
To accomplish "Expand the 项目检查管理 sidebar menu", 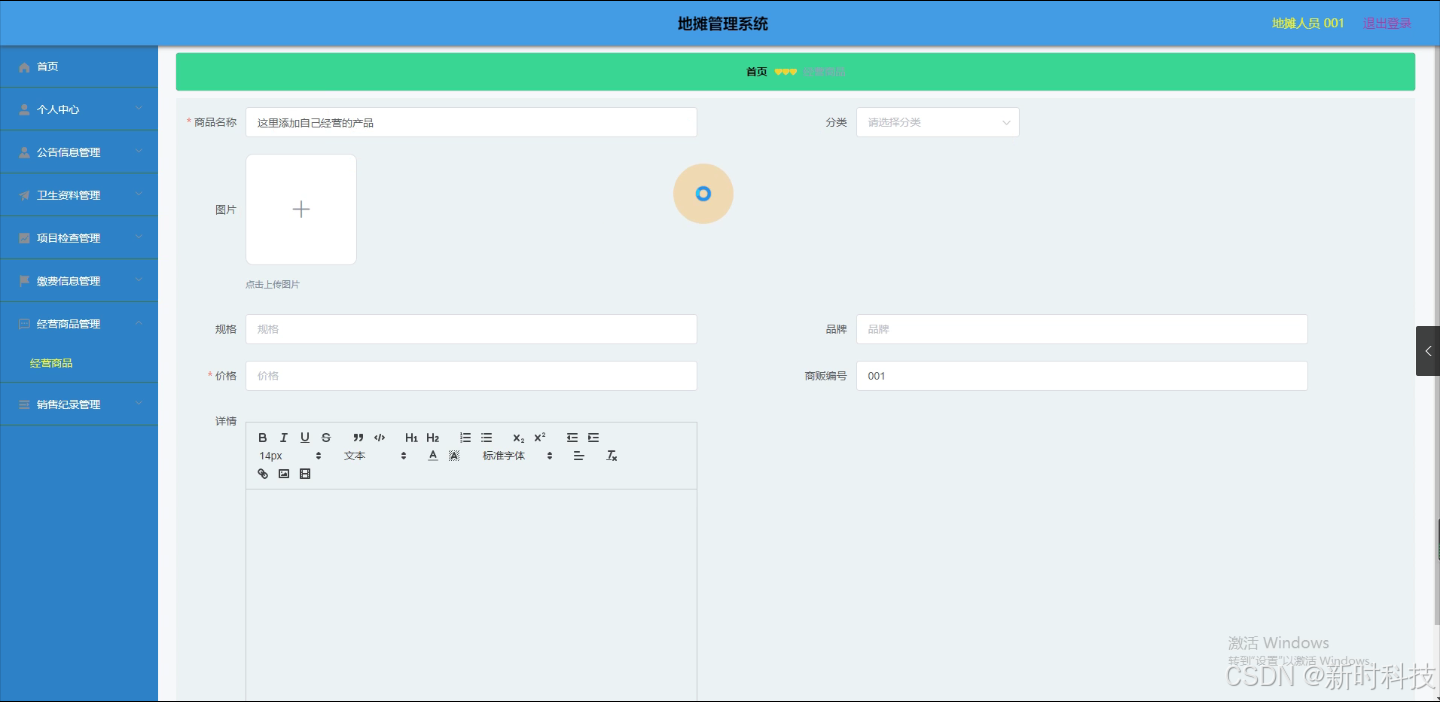I will [79, 238].
